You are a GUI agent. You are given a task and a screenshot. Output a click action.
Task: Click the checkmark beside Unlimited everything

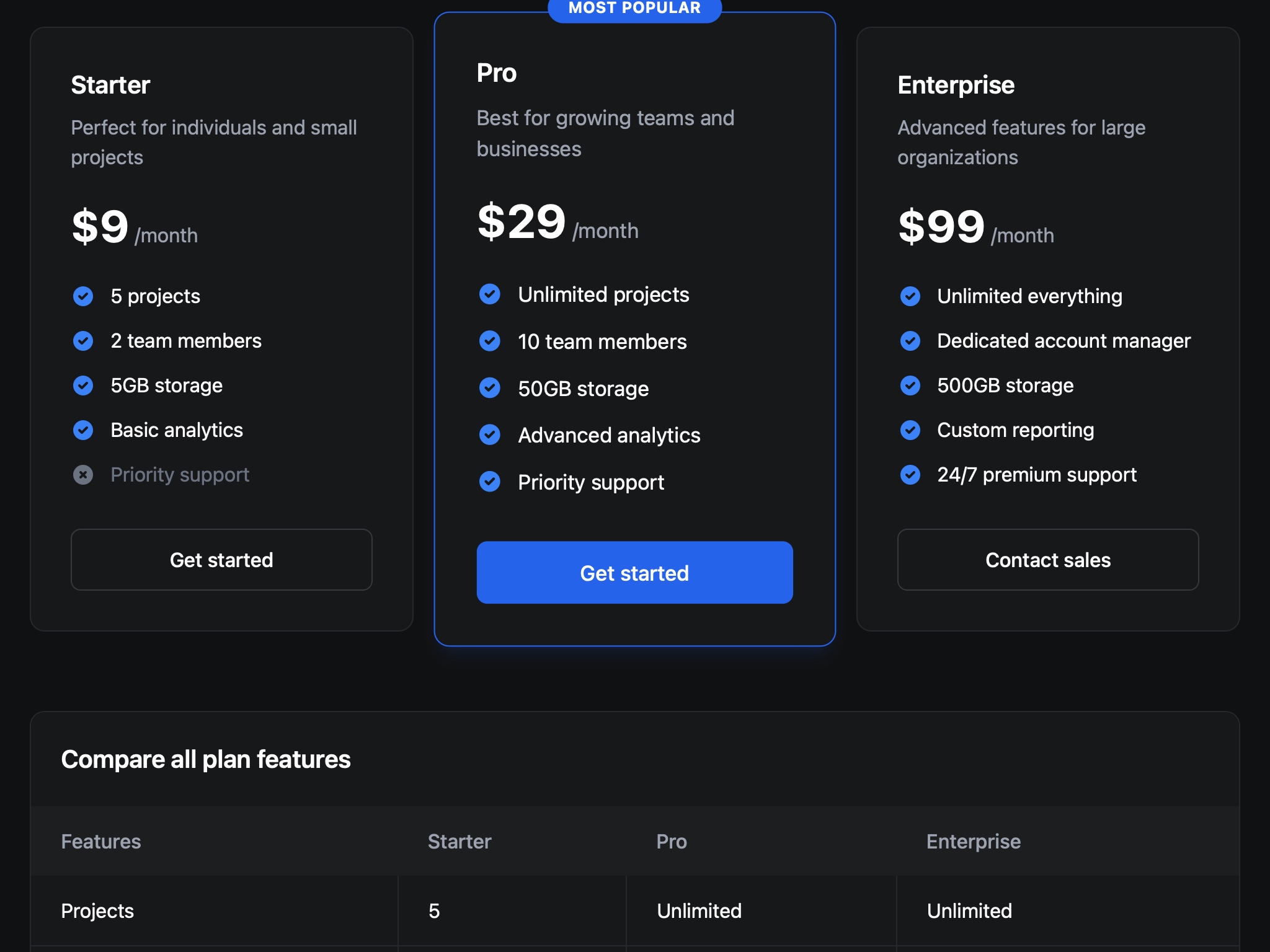[x=910, y=296]
